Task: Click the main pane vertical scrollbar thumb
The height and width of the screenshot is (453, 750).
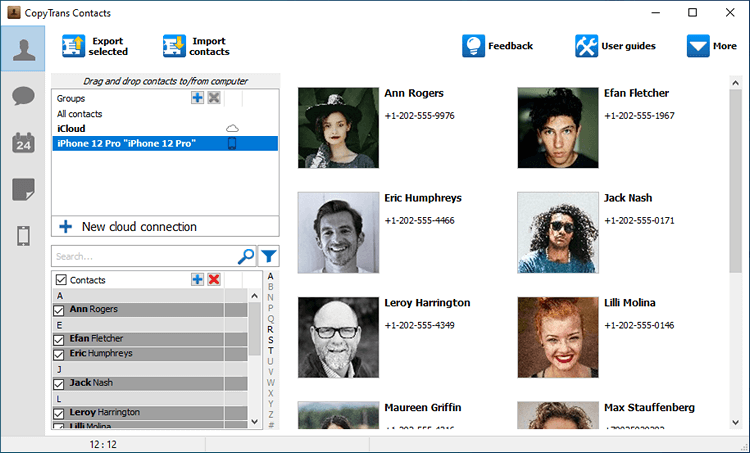Action: [736, 181]
